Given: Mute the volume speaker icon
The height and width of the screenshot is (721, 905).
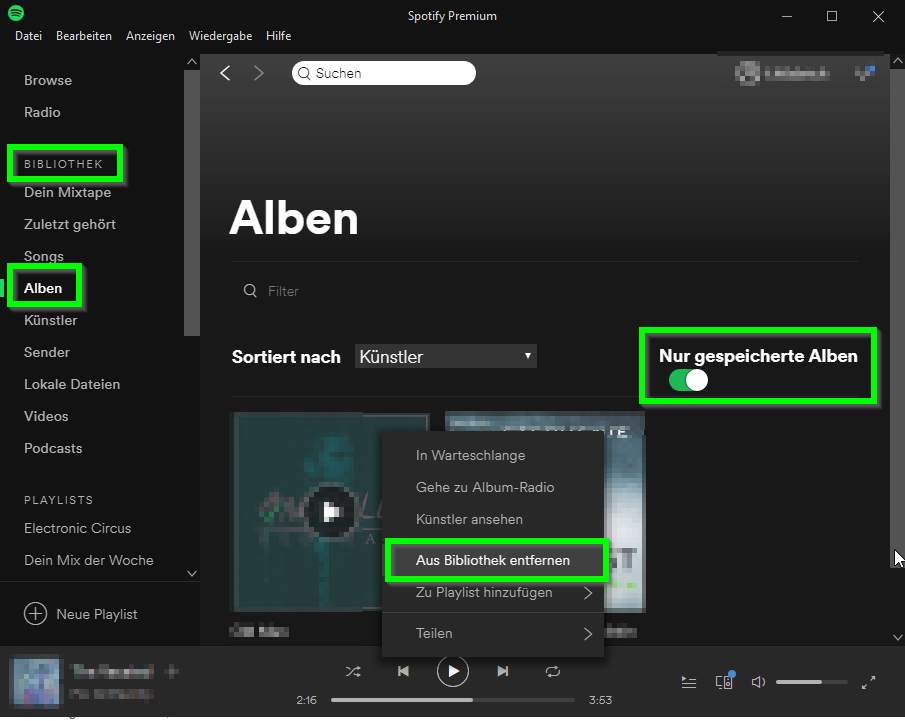Looking at the screenshot, I should [758, 682].
